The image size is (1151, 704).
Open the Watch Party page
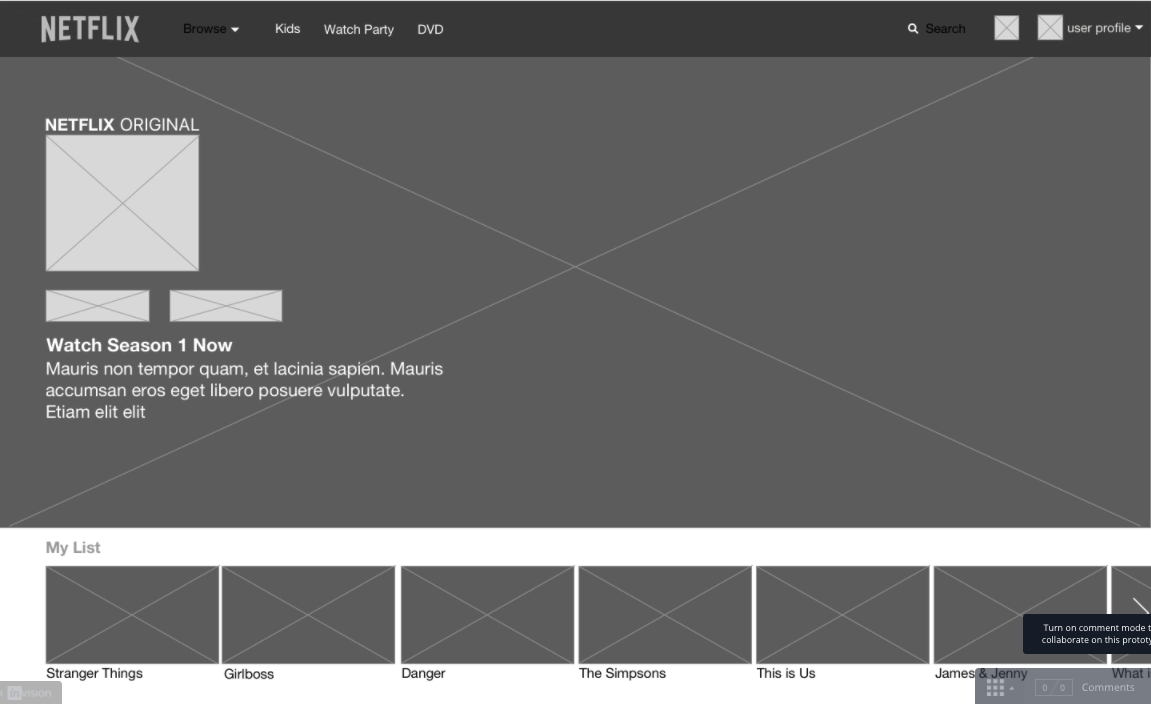pos(358,29)
